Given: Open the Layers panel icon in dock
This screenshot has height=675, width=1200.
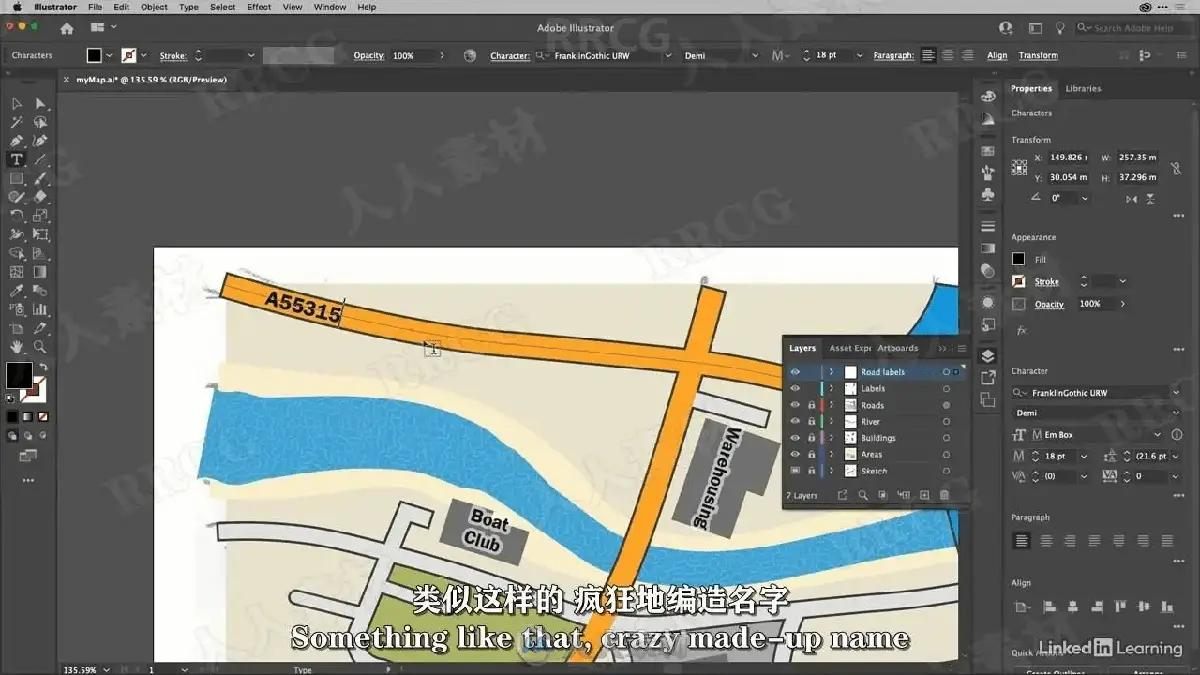Looking at the screenshot, I should pyautogui.click(x=988, y=356).
